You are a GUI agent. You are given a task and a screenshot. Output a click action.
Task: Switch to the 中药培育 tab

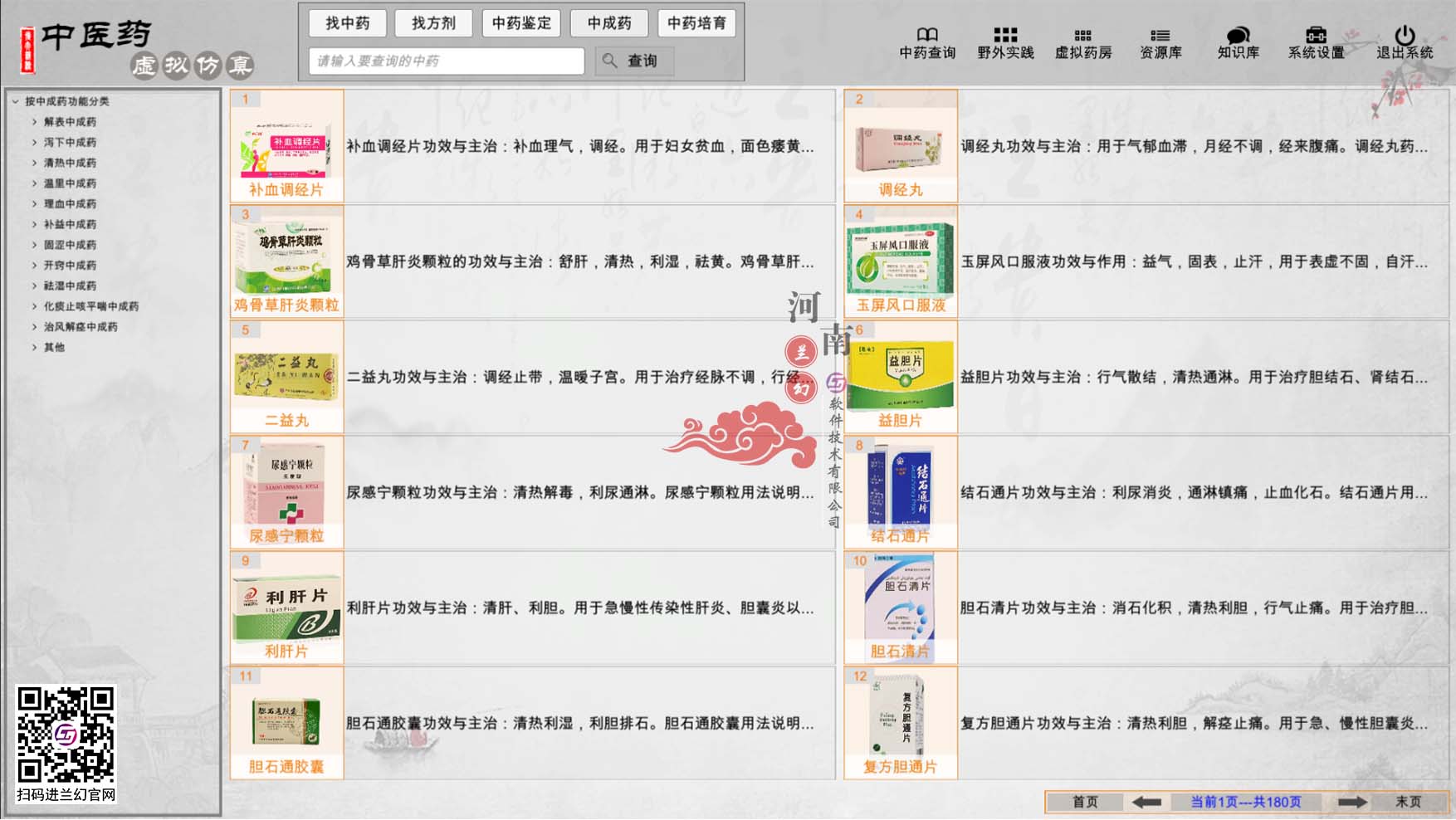(697, 23)
